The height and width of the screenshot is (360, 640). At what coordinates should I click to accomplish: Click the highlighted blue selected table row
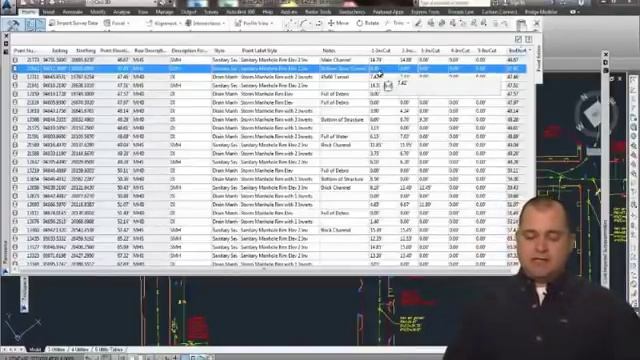click(x=269, y=69)
